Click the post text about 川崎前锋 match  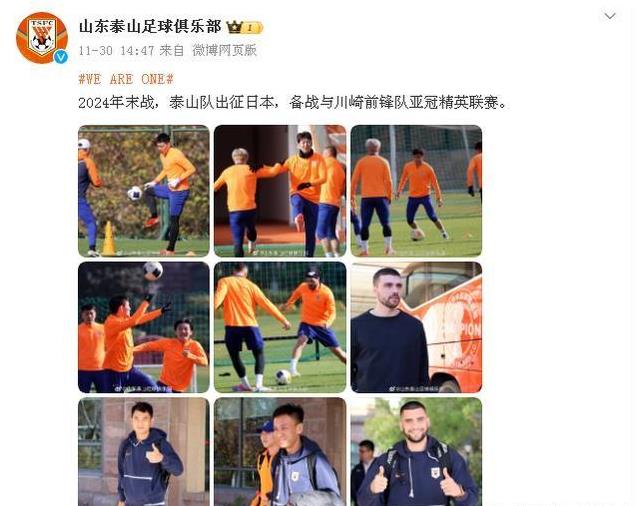pos(292,103)
